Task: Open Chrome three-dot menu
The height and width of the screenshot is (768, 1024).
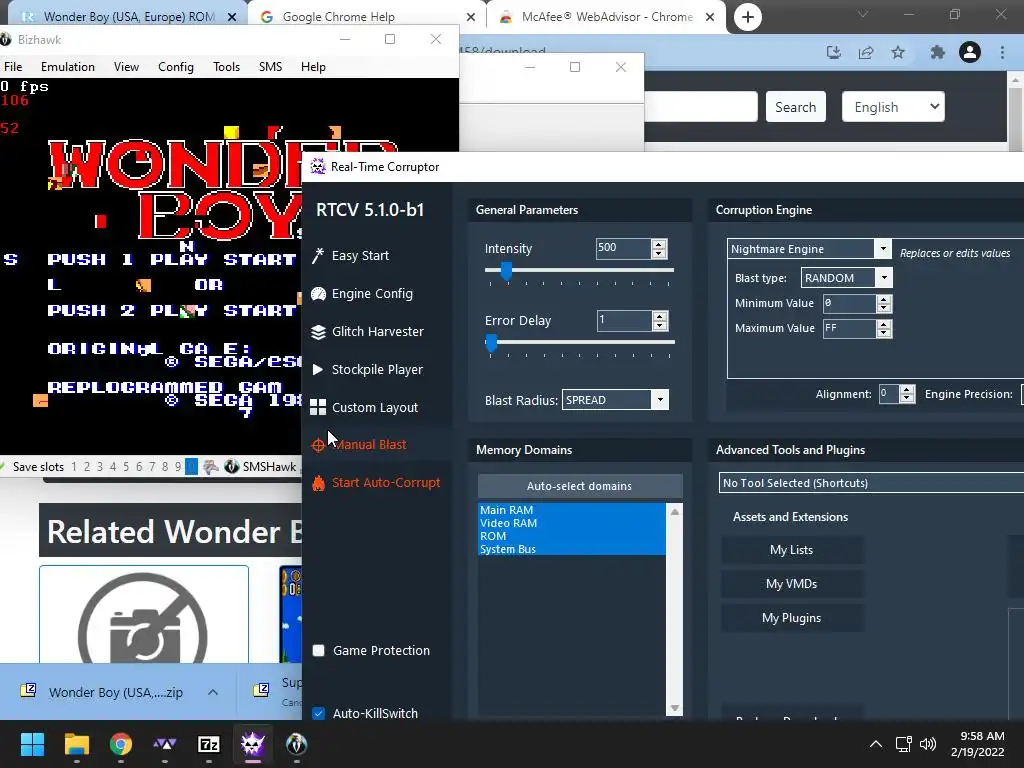Action: (1002, 52)
